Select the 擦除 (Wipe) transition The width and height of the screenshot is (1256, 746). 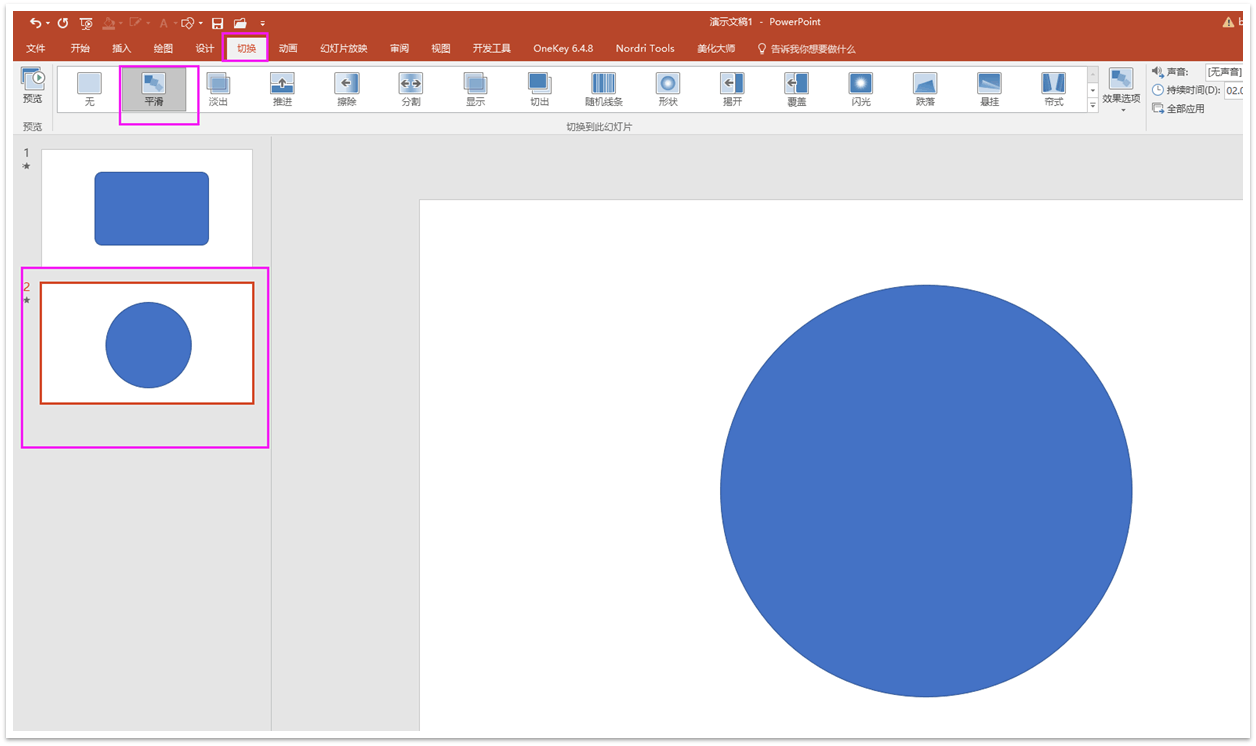[x=347, y=89]
